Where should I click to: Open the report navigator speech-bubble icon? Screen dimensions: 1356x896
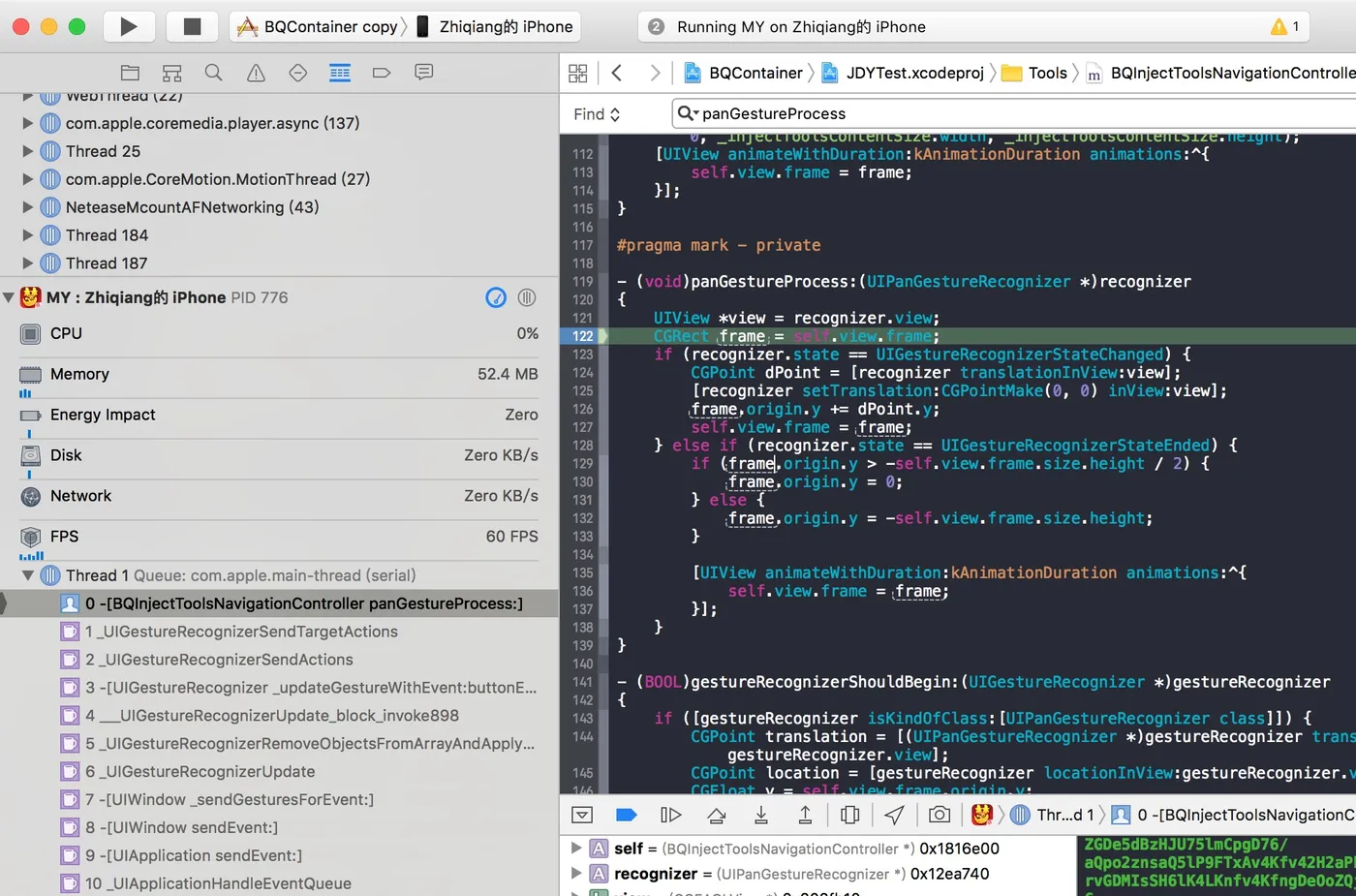coord(423,73)
